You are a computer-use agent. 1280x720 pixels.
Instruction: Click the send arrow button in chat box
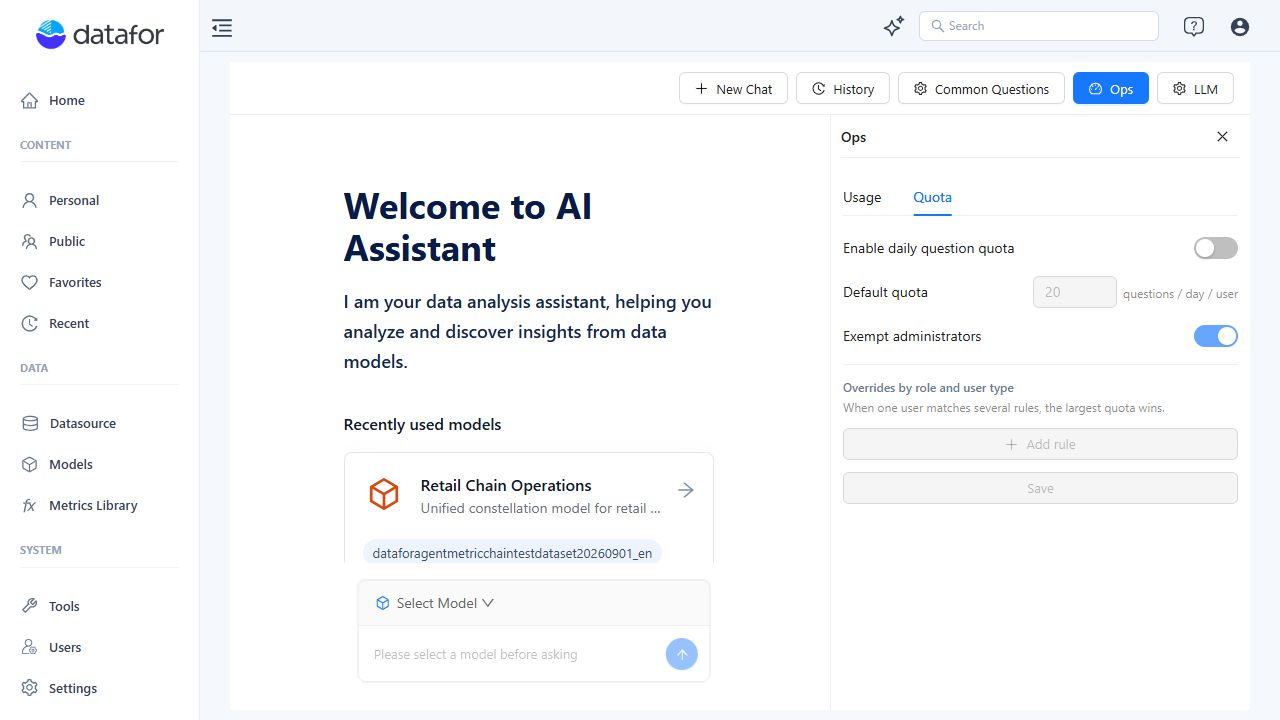[682, 654]
